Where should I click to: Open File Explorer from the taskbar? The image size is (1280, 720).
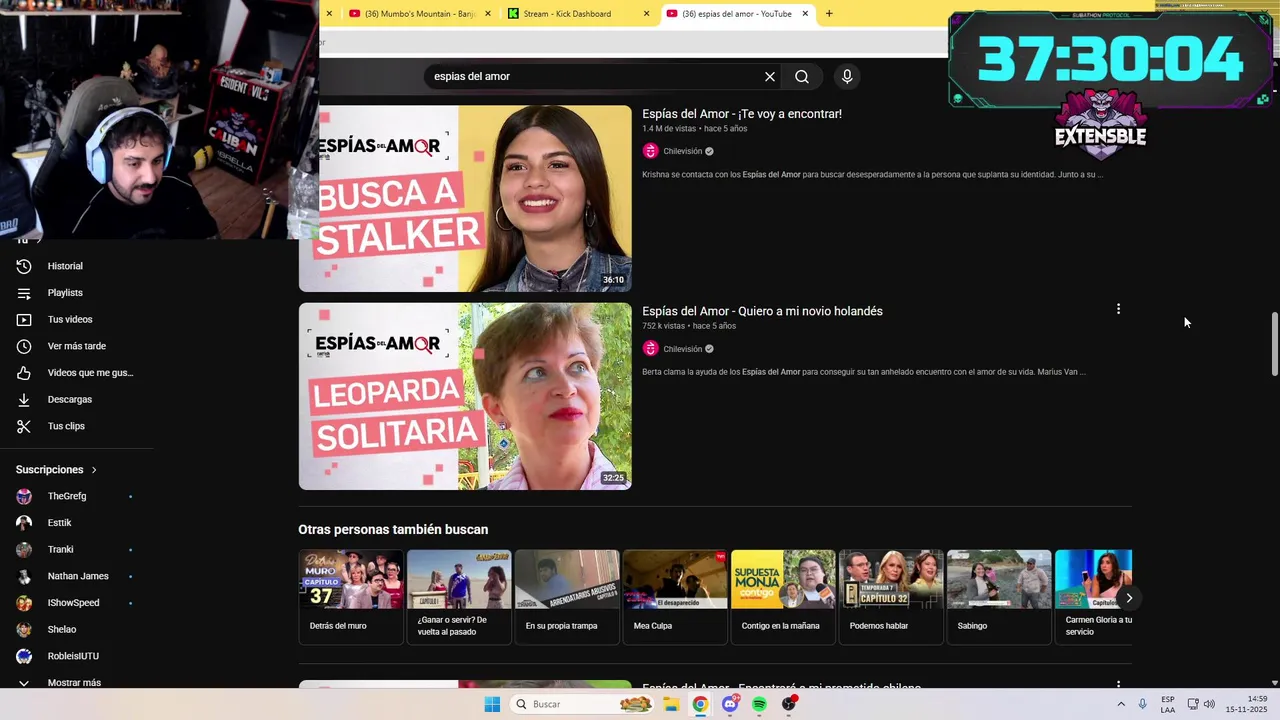tap(671, 704)
